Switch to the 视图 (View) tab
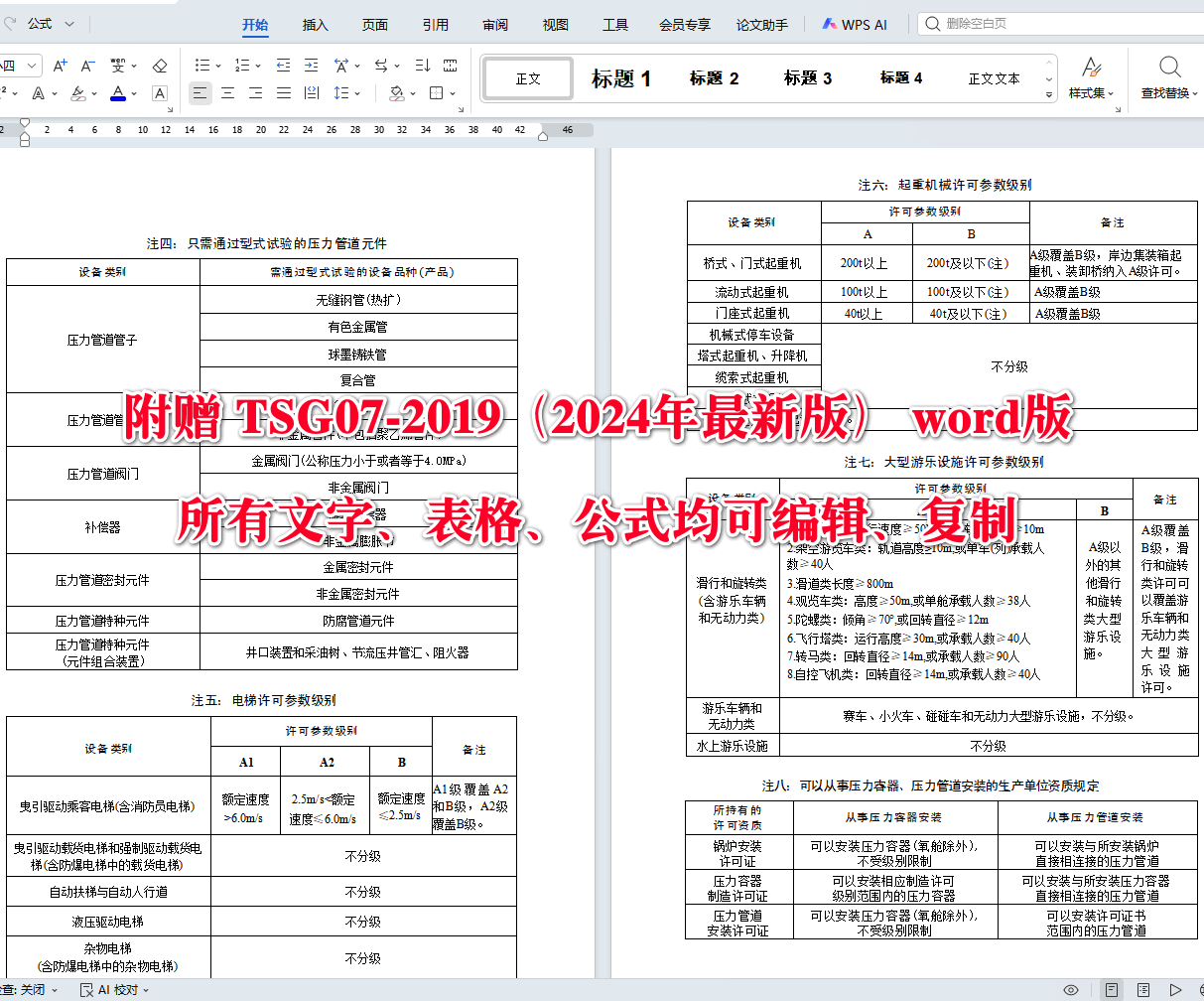Image resolution: width=1204 pixels, height=1001 pixels. click(556, 25)
